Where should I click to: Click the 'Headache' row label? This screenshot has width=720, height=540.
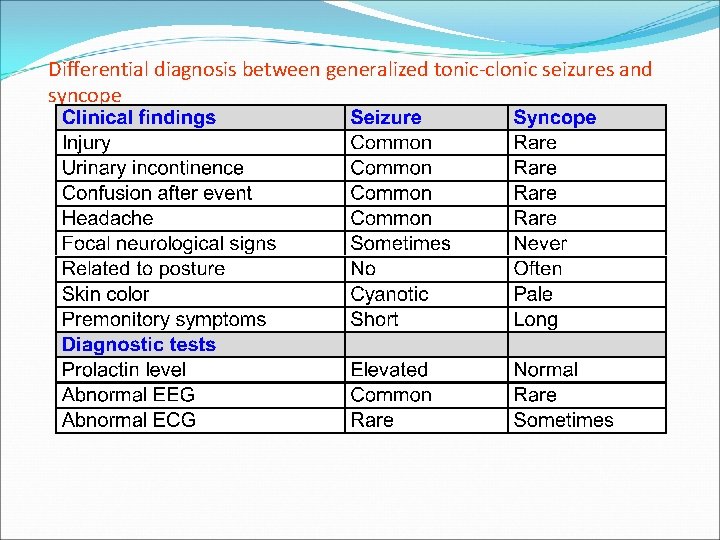[x=108, y=218]
